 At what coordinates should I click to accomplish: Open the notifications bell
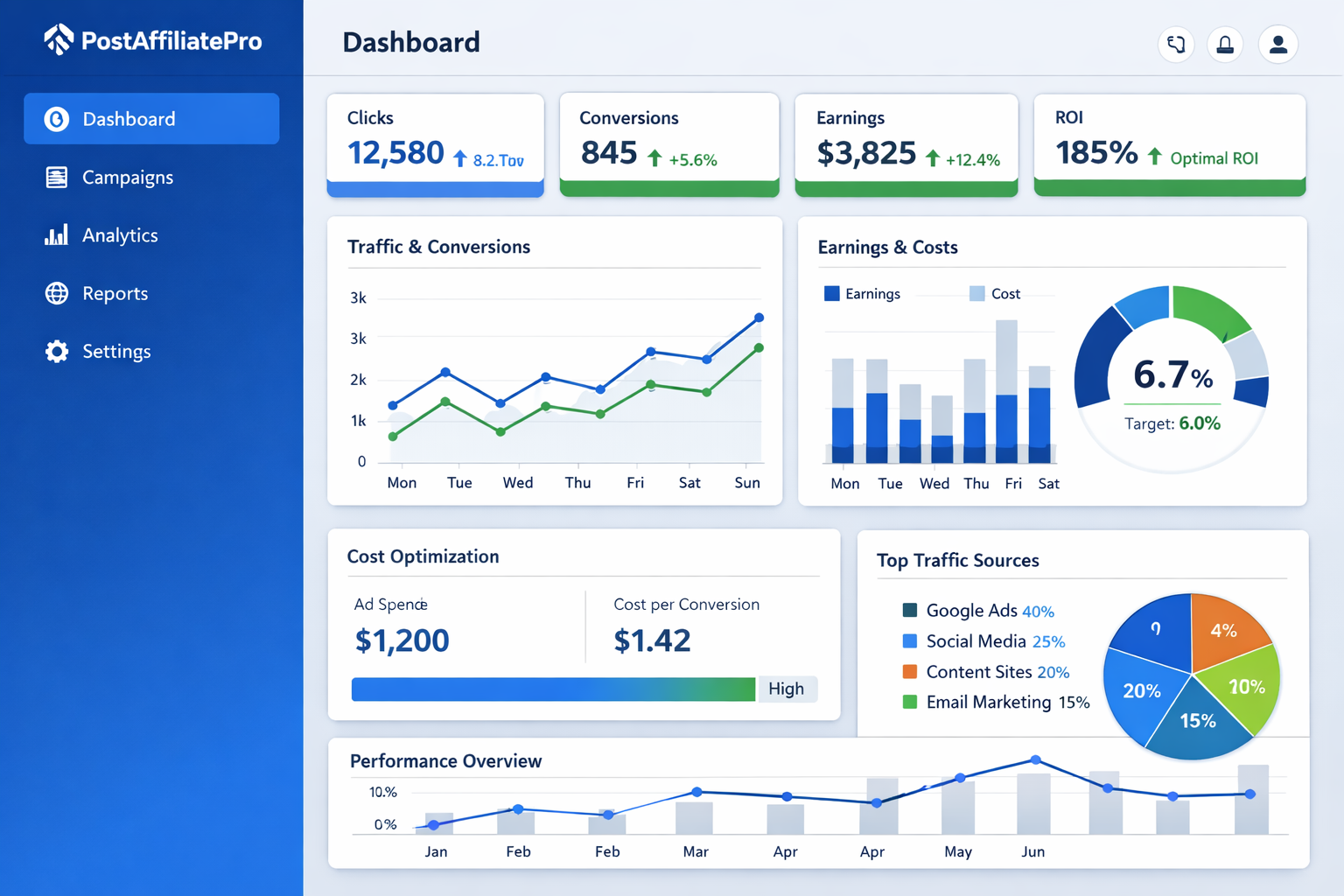tap(1224, 44)
